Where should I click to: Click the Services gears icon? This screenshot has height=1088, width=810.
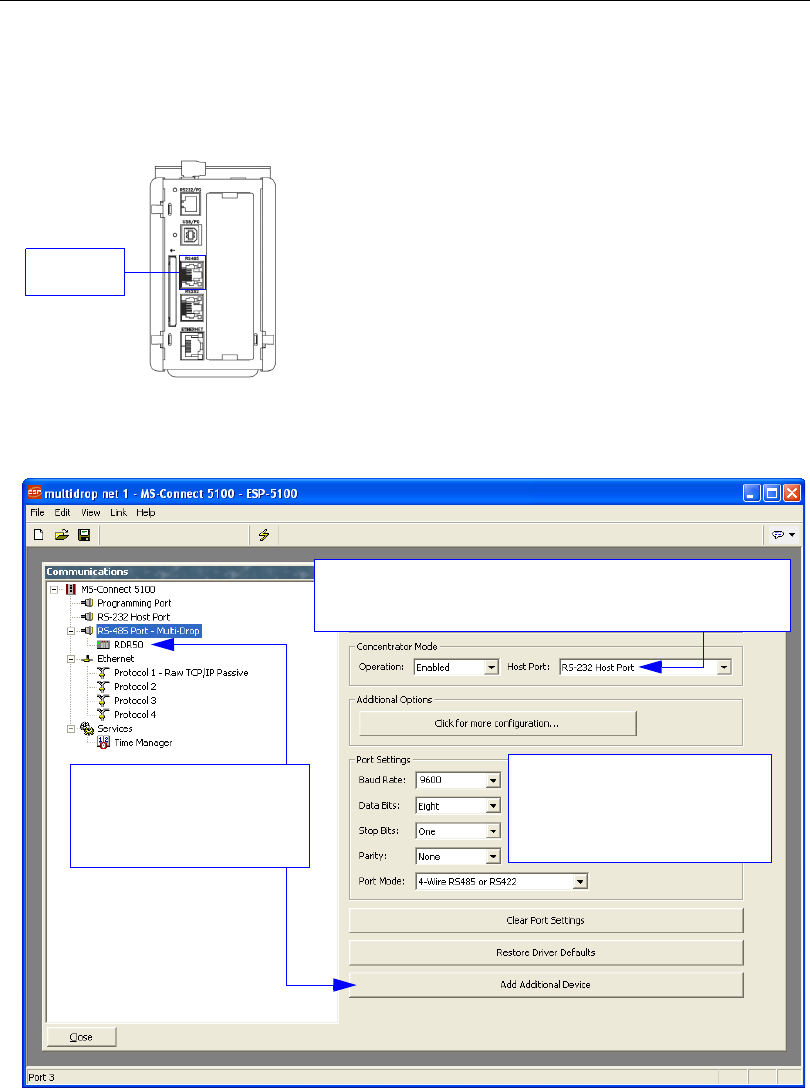click(87, 728)
